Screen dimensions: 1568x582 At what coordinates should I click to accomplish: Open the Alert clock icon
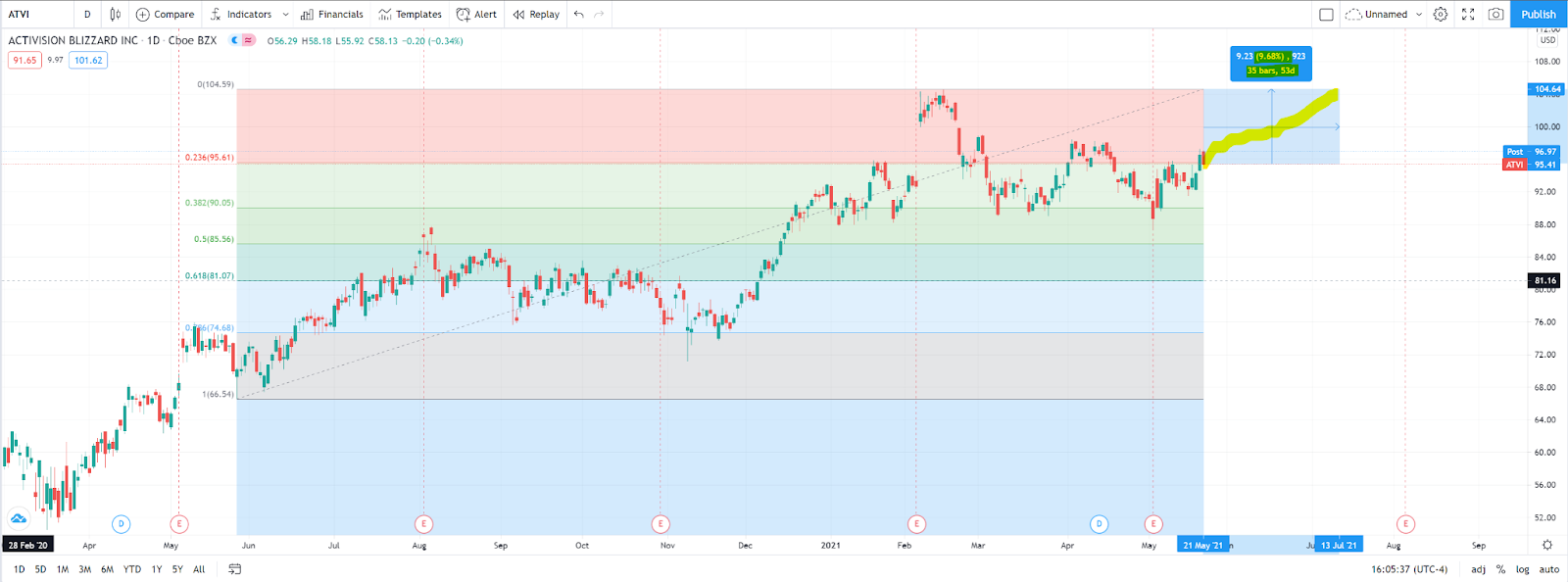coord(464,14)
